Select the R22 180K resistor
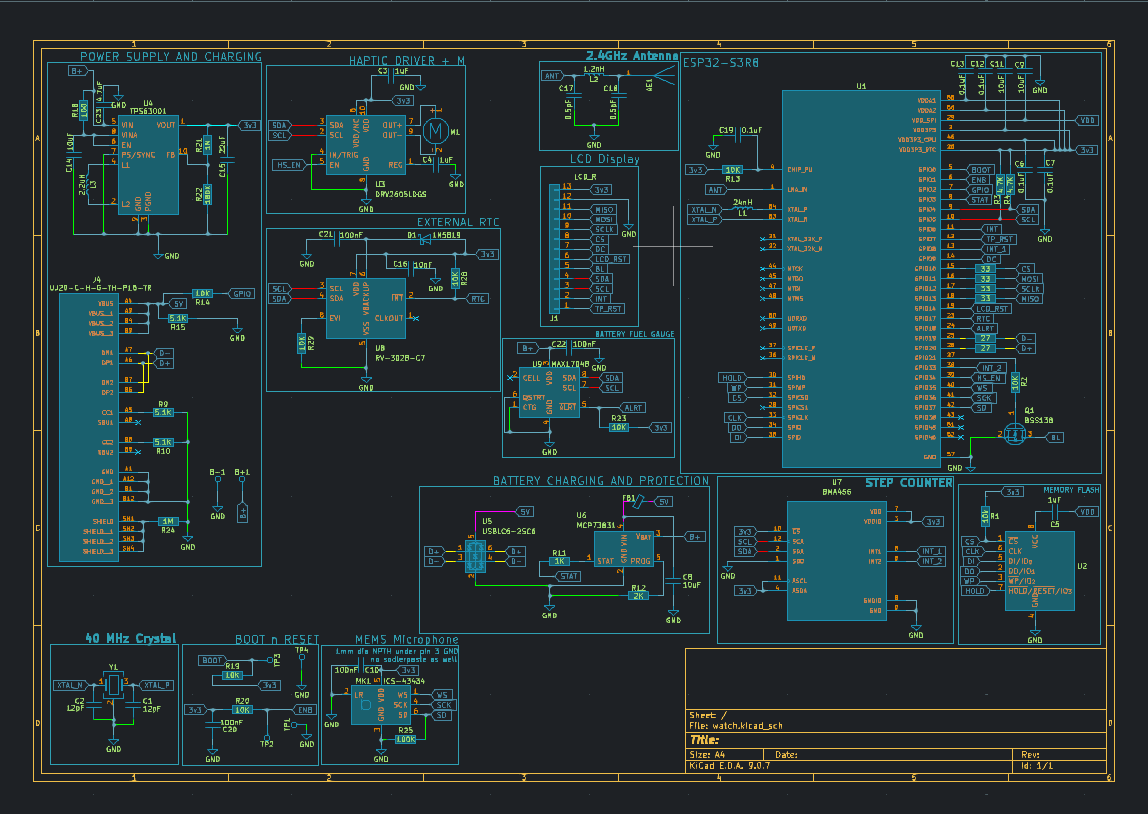Screen dimensions: 1148x814 [x=208, y=195]
